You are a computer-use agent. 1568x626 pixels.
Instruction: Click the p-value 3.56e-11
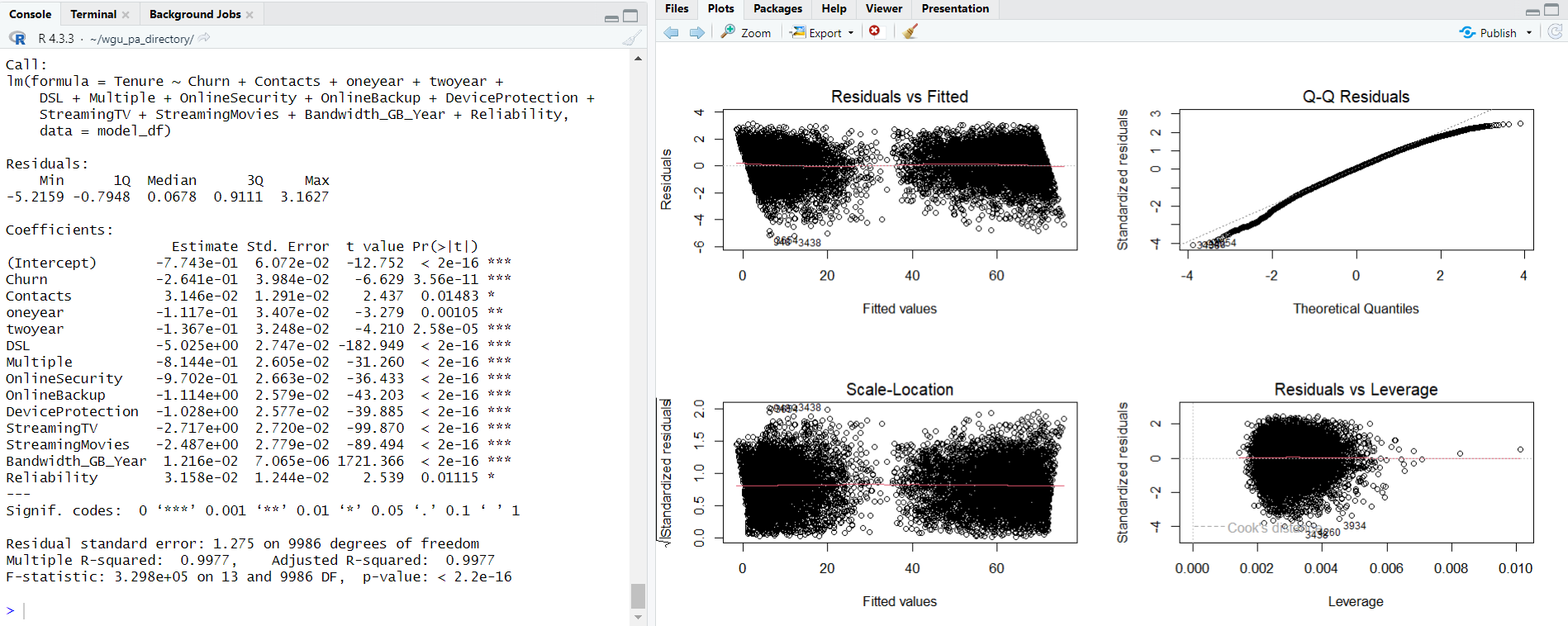click(x=446, y=279)
